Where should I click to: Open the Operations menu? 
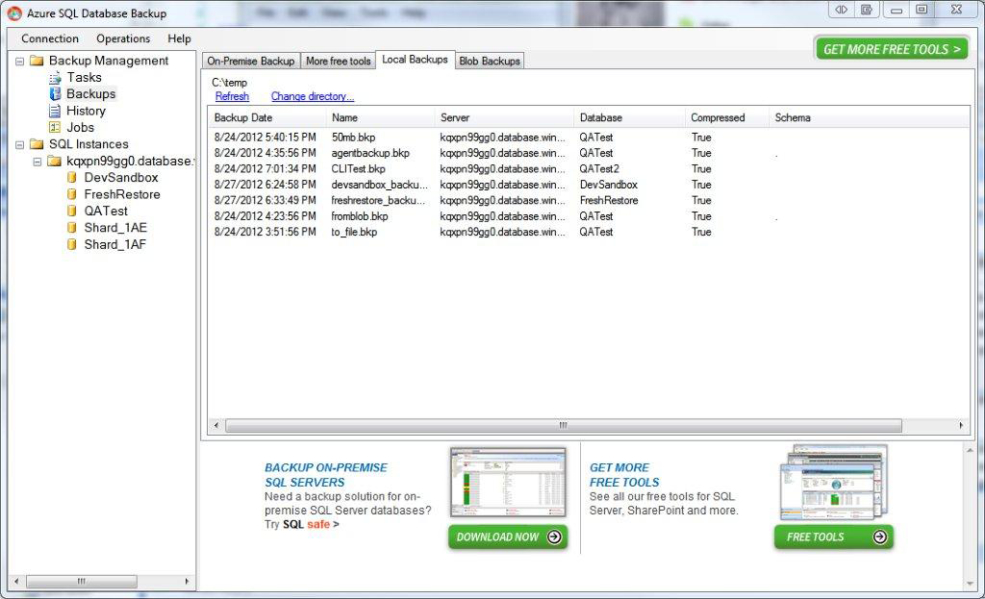(122, 38)
